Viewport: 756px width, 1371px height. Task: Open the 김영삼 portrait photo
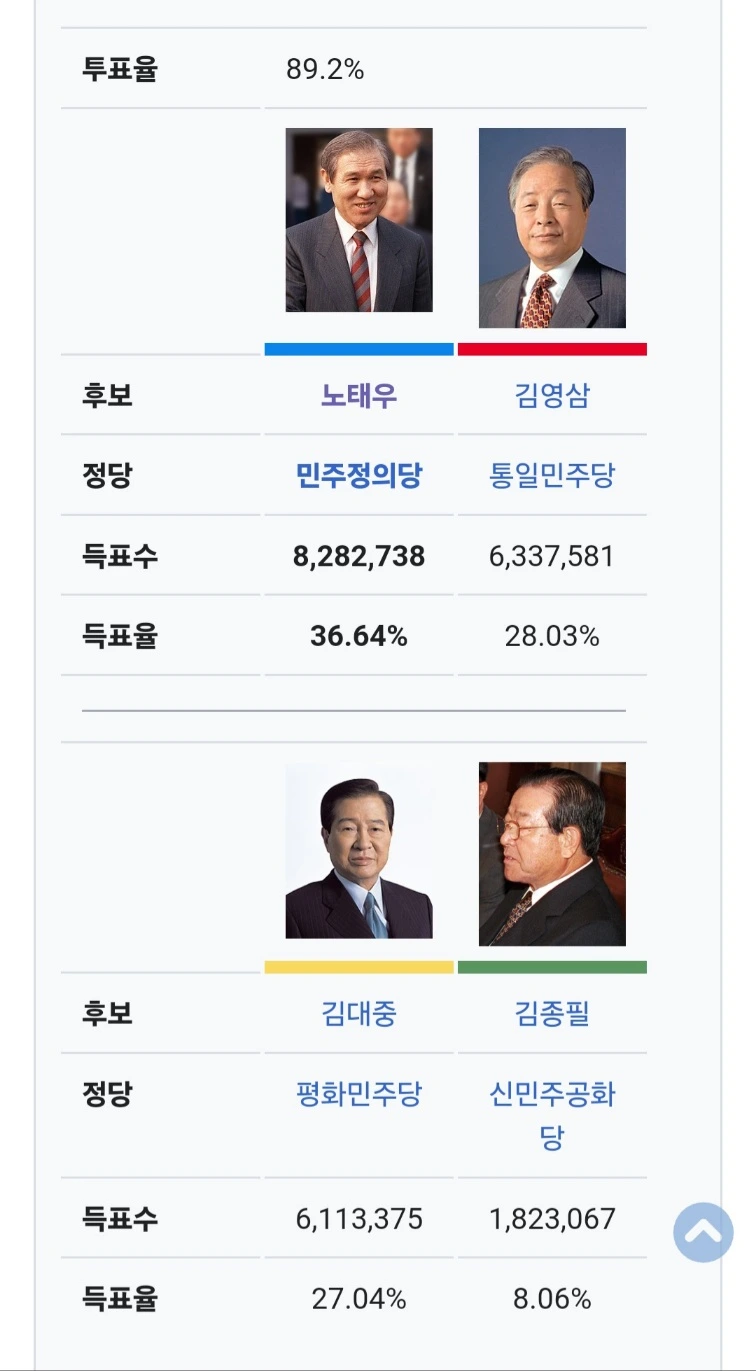point(552,228)
